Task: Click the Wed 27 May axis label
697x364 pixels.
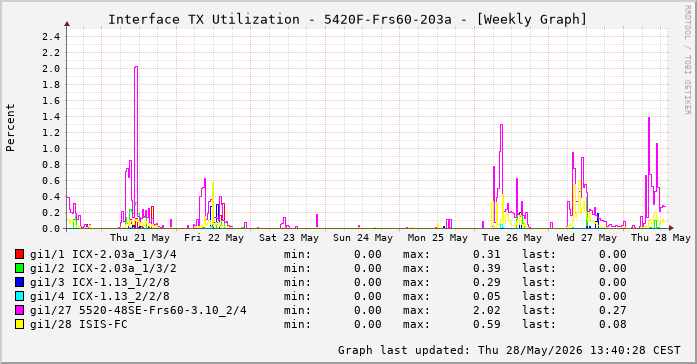Action: point(586,238)
